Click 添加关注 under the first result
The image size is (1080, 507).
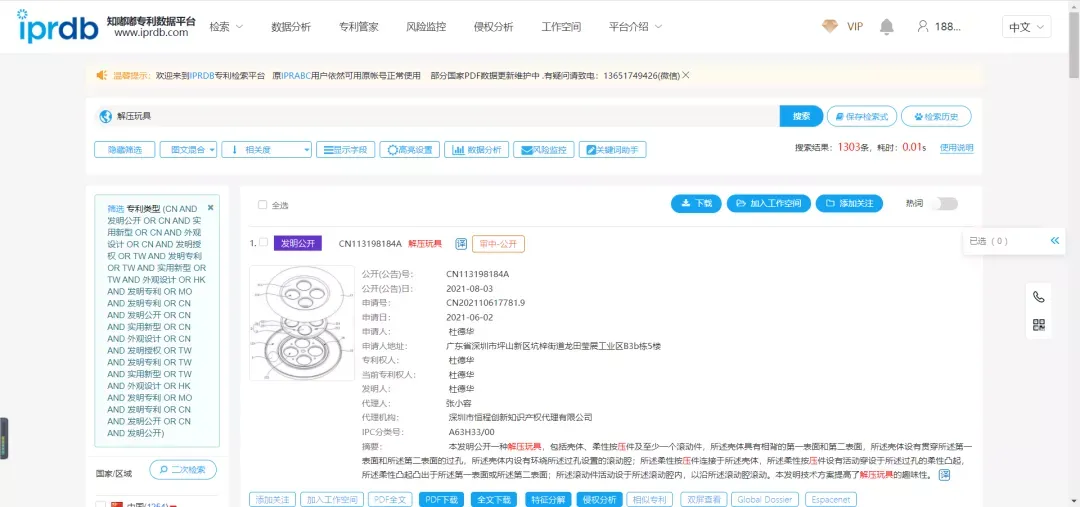(x=273, y=499)
